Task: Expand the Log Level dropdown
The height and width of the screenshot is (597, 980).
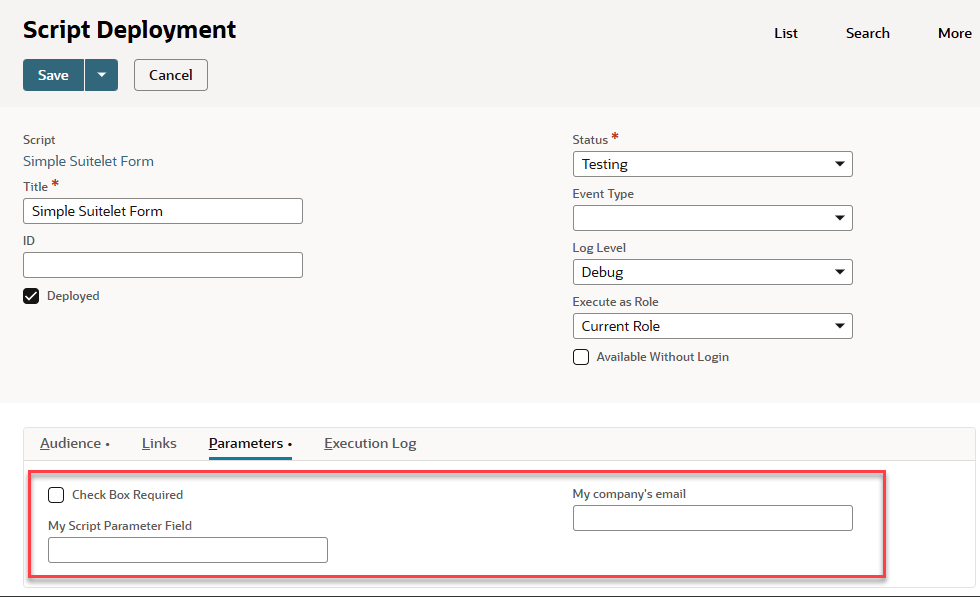Action: 712,272
